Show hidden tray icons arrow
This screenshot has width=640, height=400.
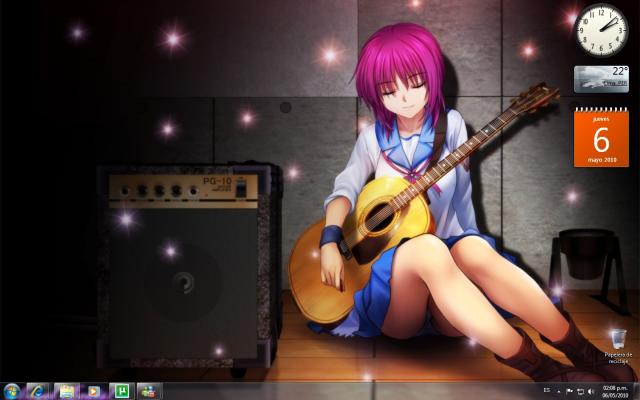click(x=559, y=391)
